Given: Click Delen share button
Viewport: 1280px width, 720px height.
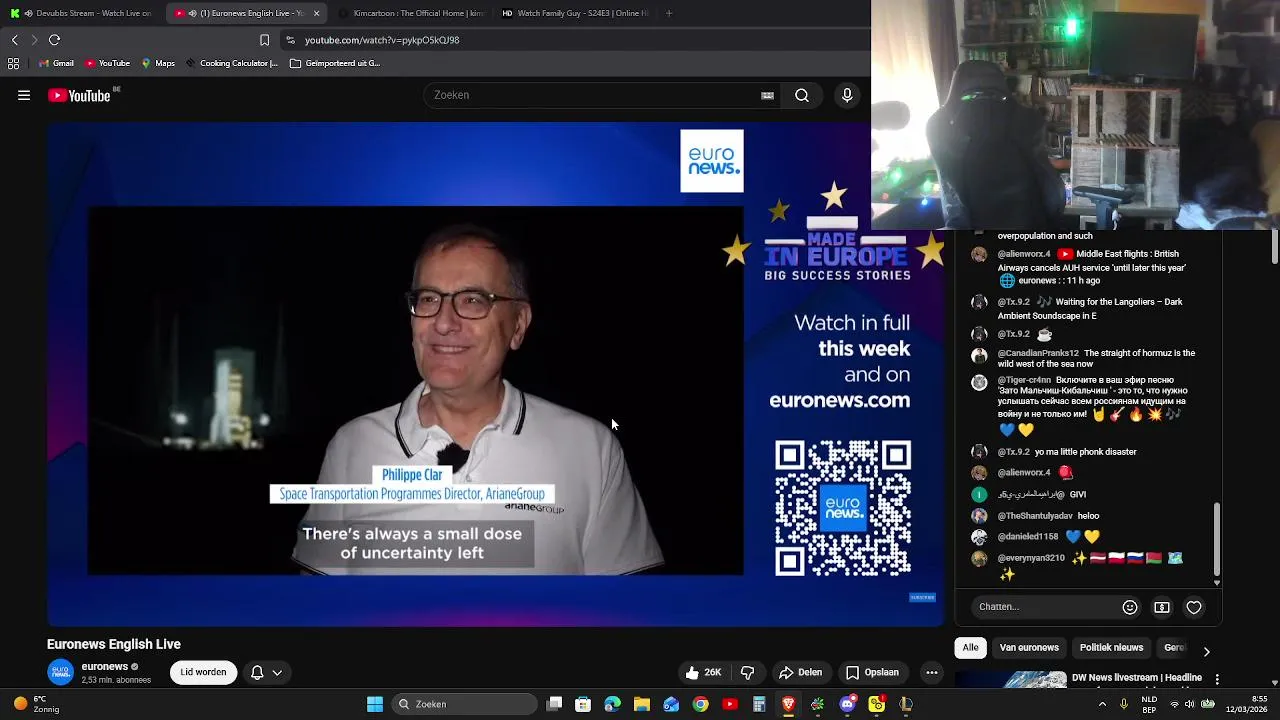Looking at the screenshot, I should click(800, 672).
